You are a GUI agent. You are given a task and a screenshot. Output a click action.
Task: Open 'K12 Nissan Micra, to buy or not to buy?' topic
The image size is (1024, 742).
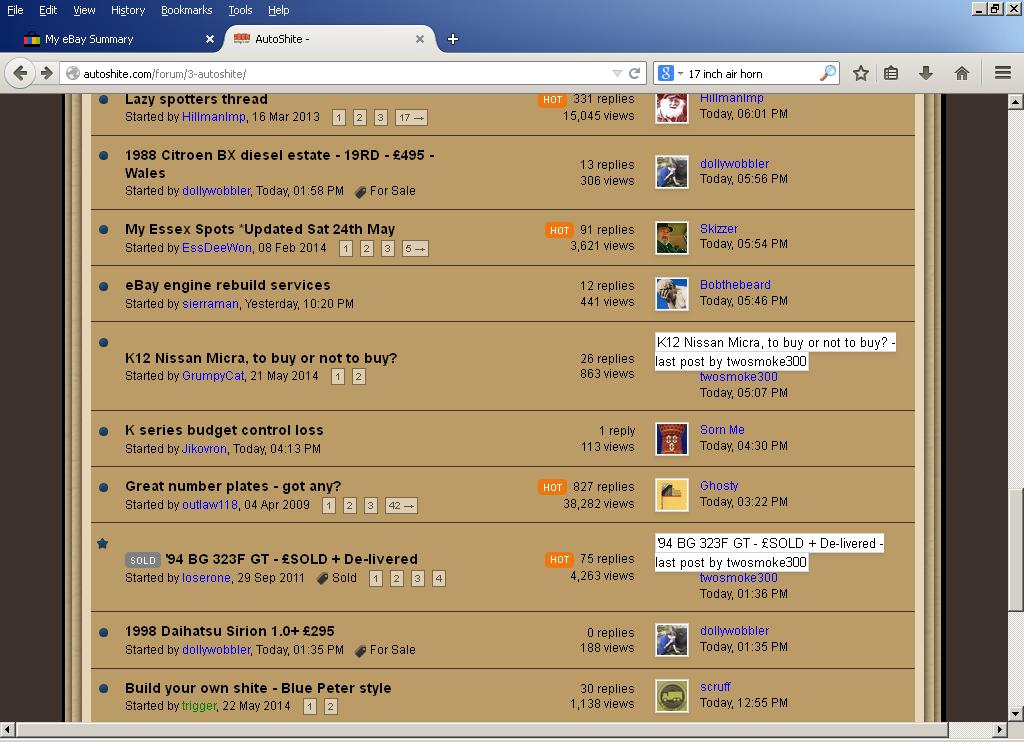(261, 358)
